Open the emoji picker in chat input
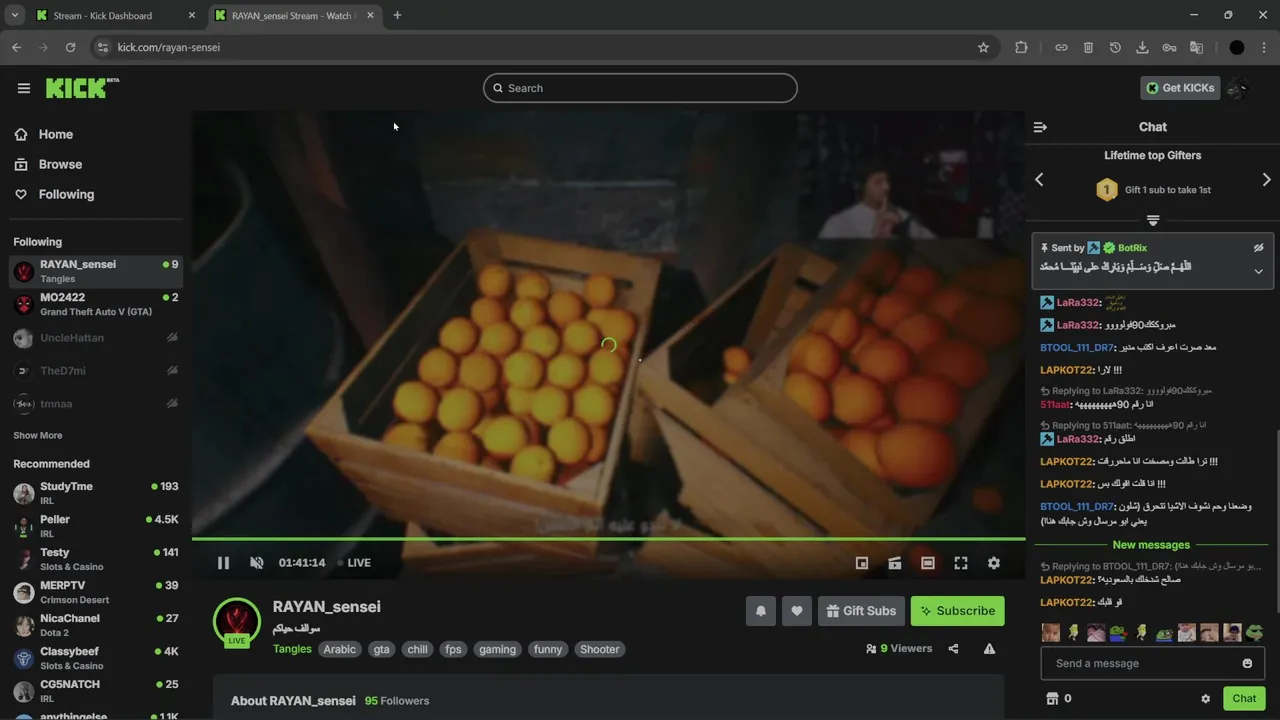The width and height of the screenshot is (1280, 720). point(1247,663)
